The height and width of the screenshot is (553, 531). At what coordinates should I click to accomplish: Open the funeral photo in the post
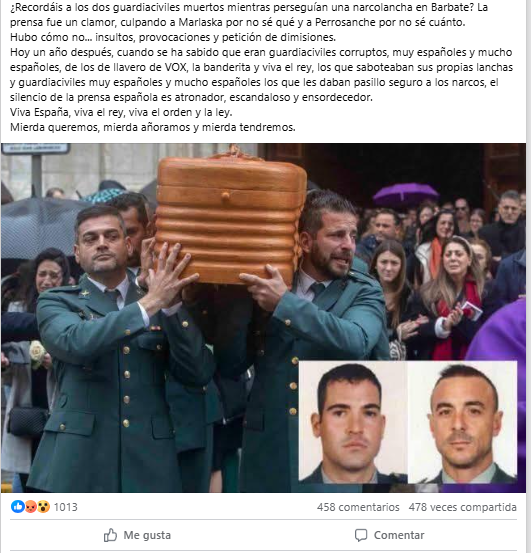pyautogui.click(x=263, y=318)
